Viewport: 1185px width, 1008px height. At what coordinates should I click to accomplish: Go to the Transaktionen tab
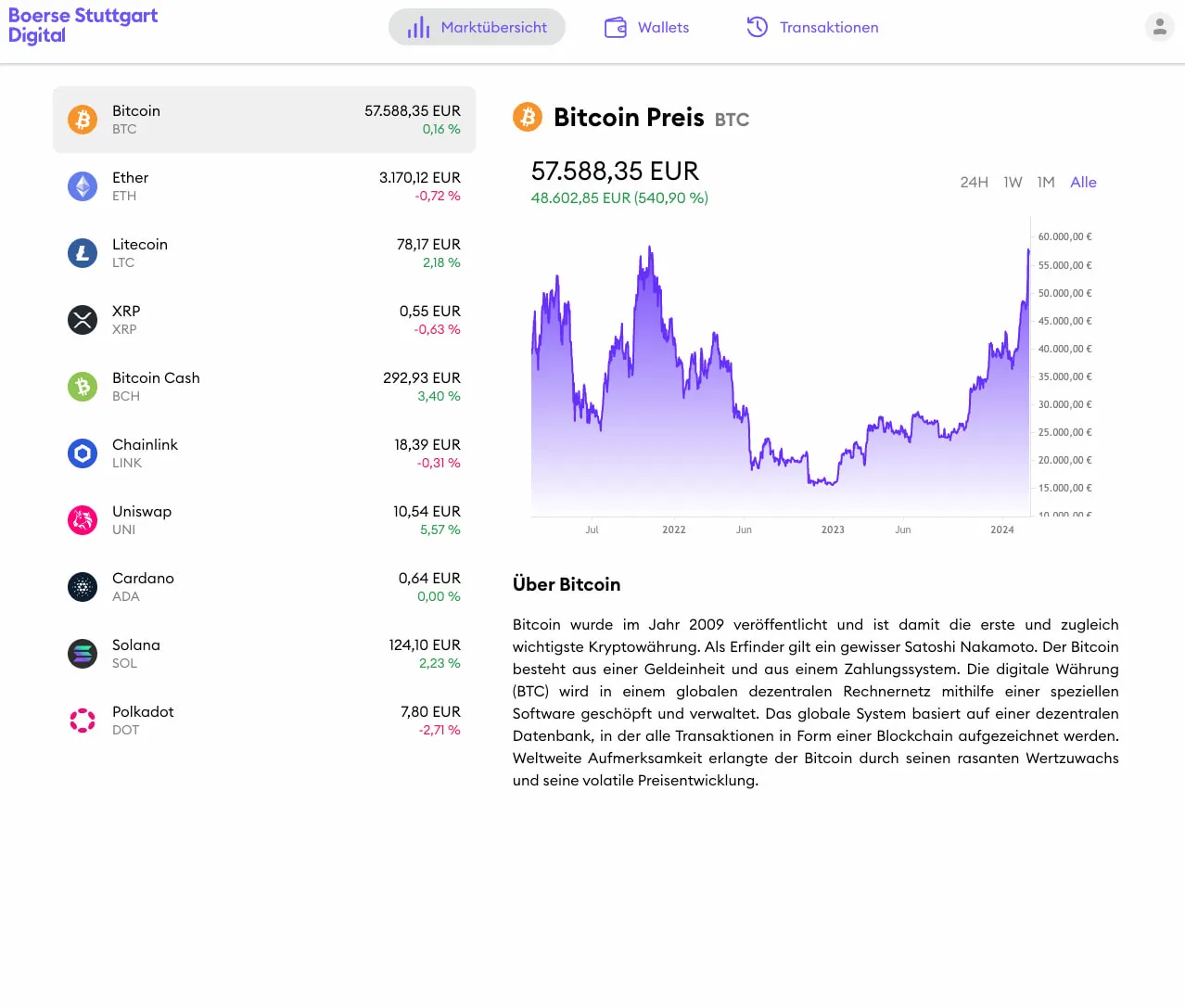[x=813, y=28]
